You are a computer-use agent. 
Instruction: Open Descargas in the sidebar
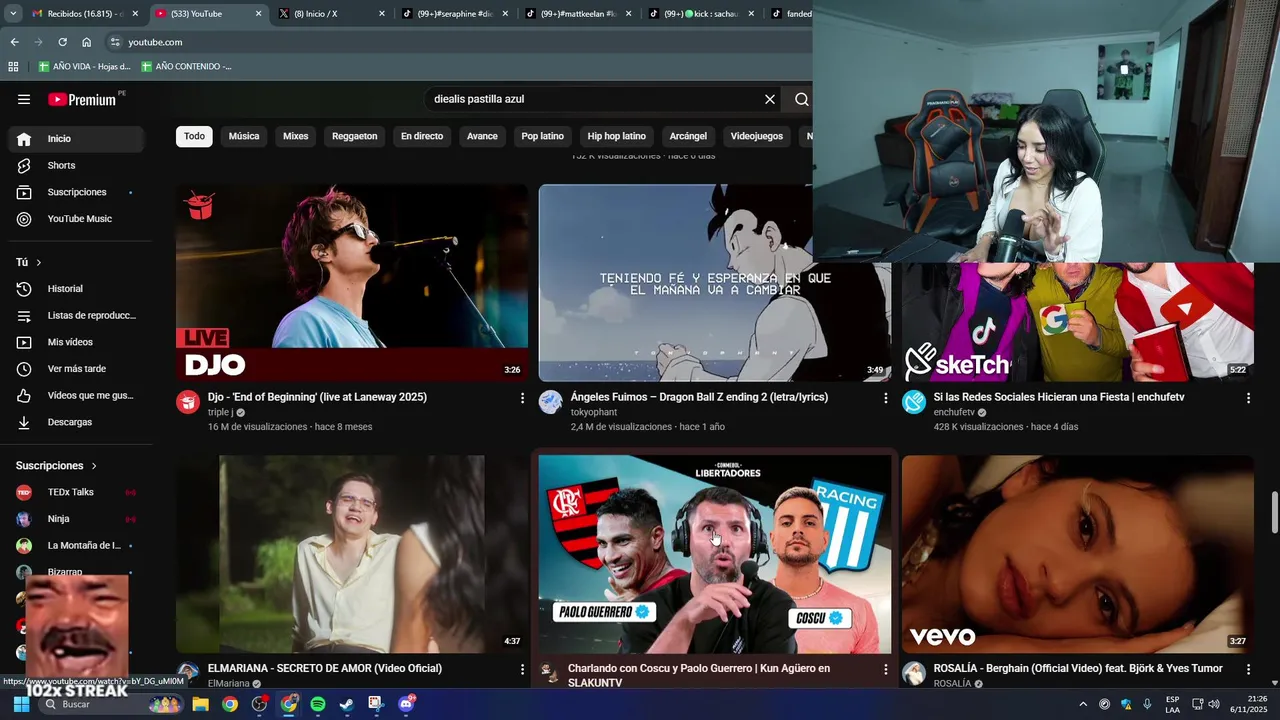[76, 422]
